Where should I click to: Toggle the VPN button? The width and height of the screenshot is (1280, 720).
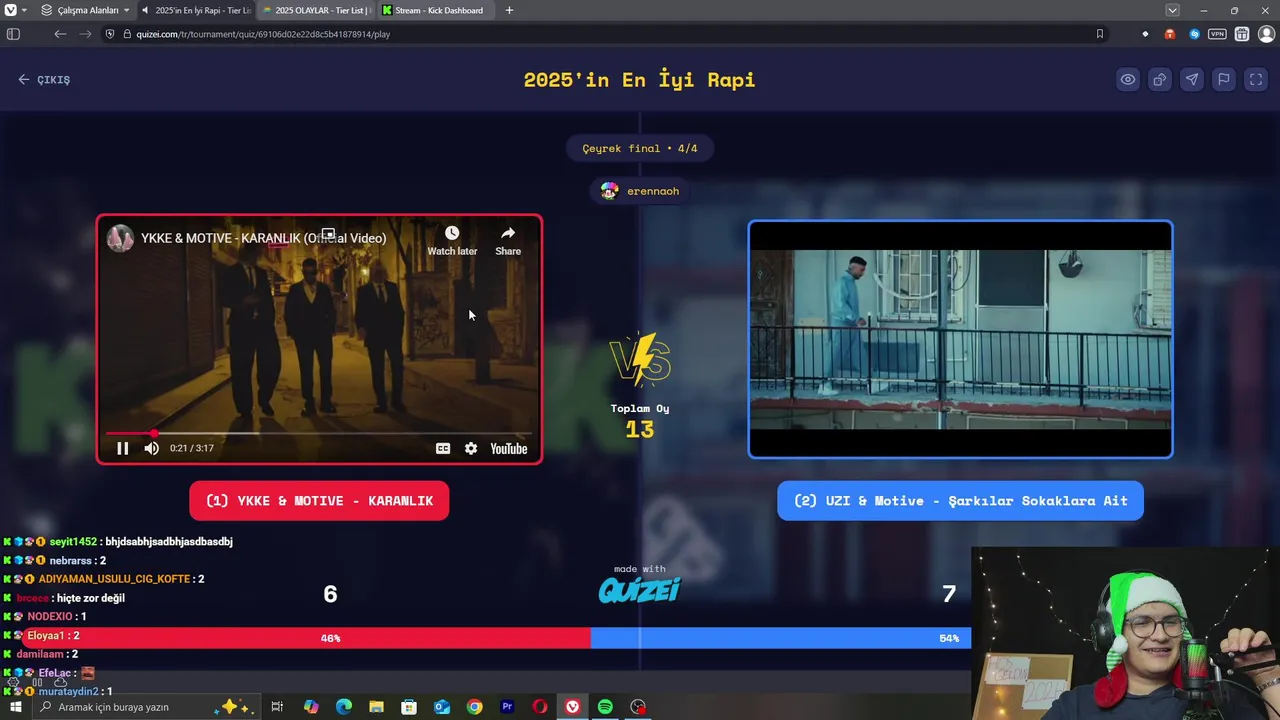click(x=1217, y=34)
